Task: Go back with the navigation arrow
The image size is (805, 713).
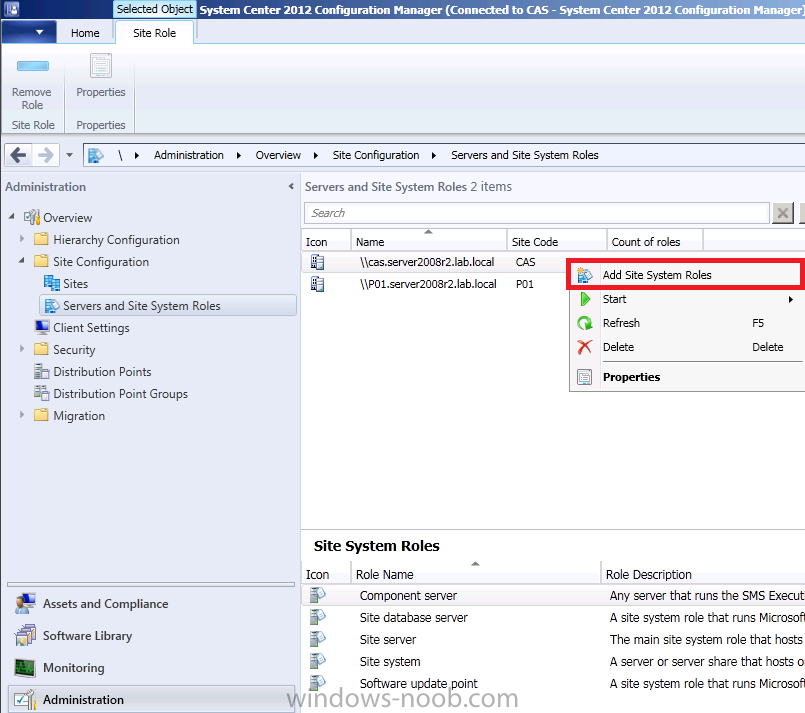Action: tap(18, 155)
